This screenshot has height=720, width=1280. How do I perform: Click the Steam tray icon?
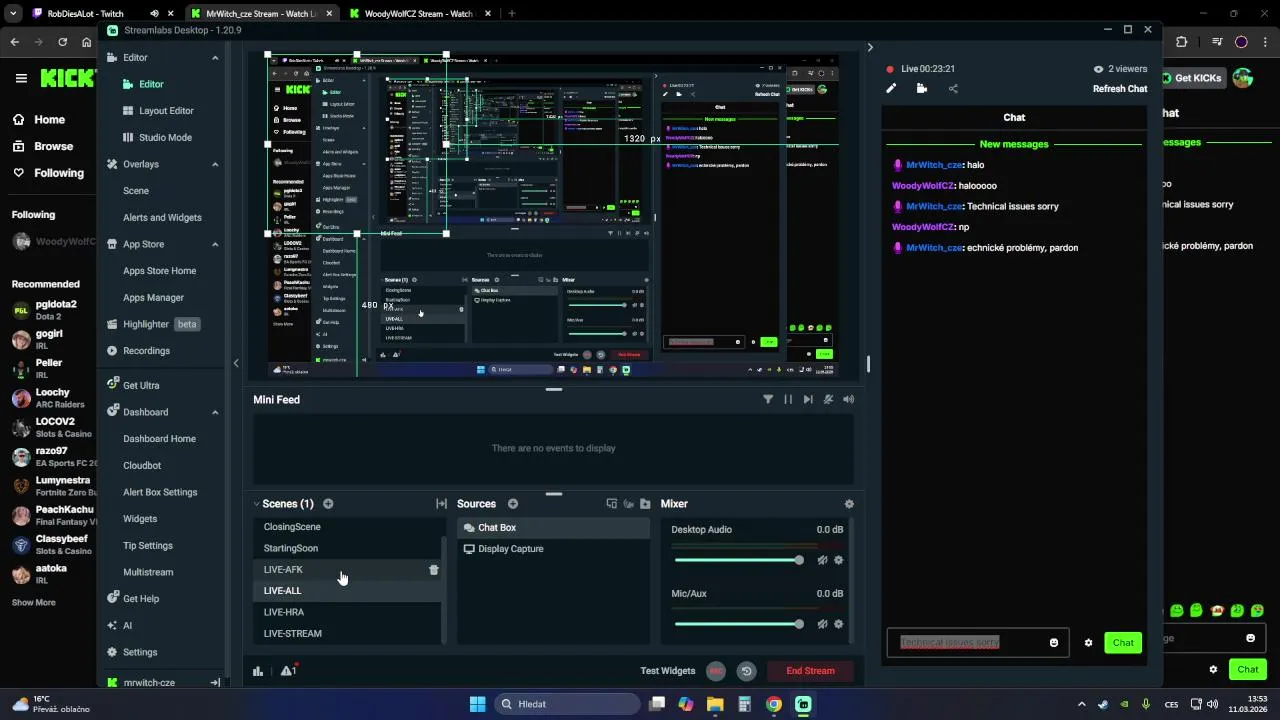click(1104, 704)
